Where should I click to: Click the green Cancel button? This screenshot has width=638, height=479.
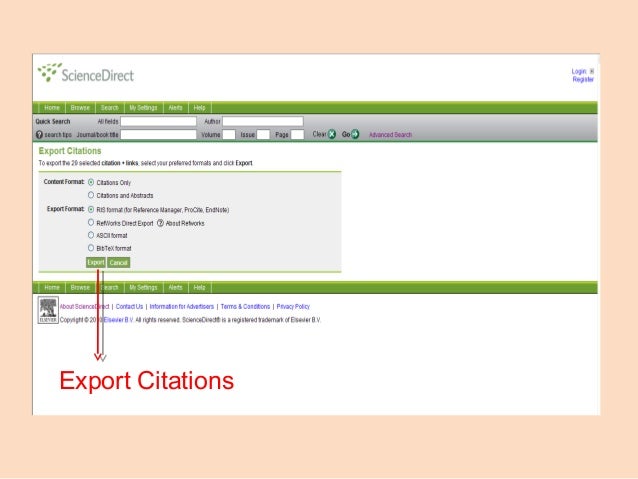(x=119, y=262)
